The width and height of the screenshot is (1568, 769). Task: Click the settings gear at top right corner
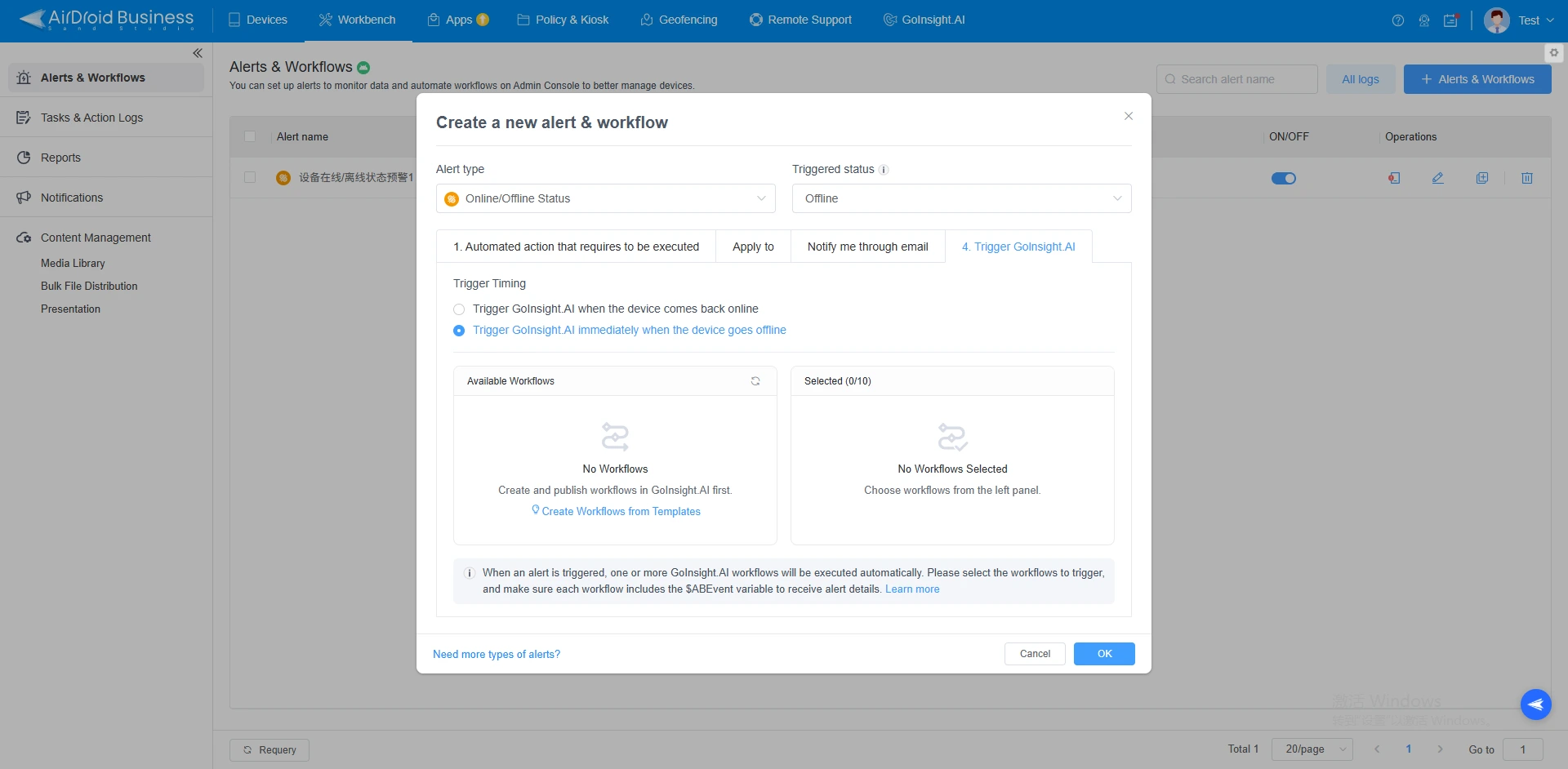coord(1554,53)
